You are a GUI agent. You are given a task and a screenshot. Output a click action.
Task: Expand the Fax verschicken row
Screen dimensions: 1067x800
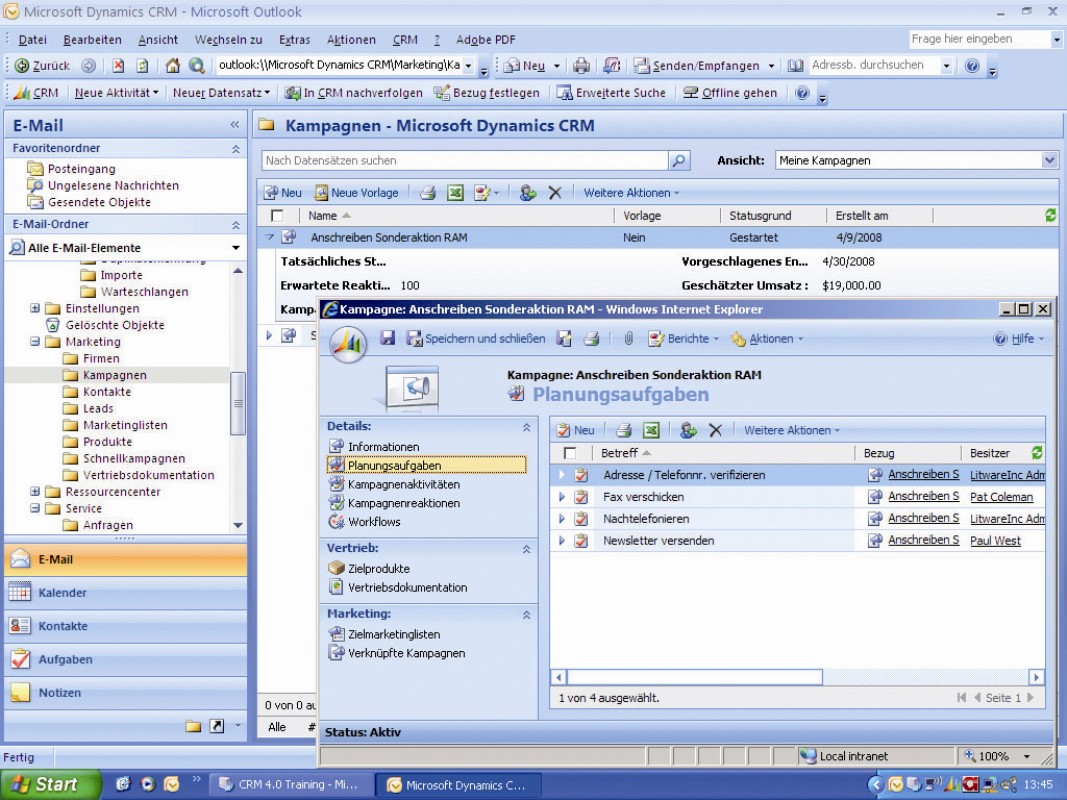pos(561,497)
